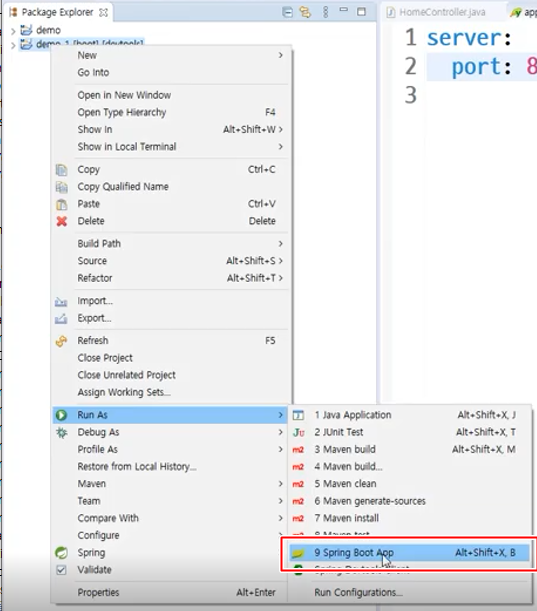Select Close Unrelated Project
Image resolution: width=537 pixels, height=611 pixels.
click(x=171, y=375)
